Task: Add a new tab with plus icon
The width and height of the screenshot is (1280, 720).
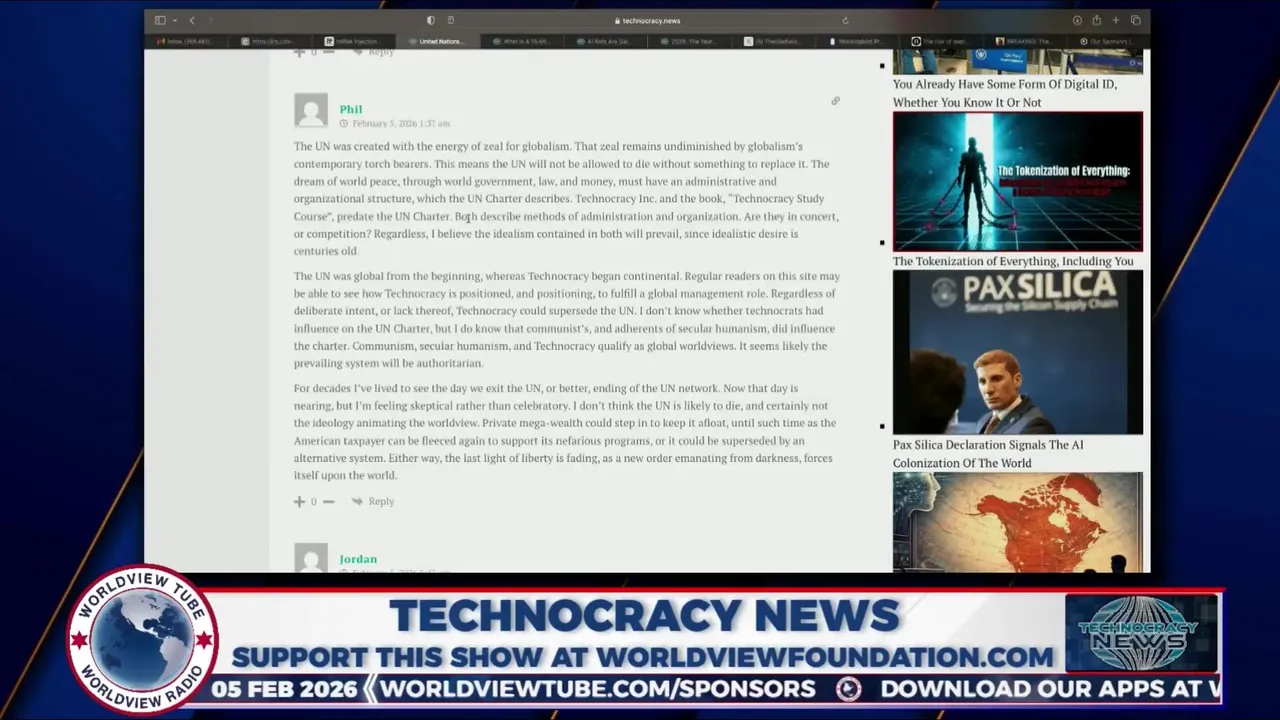Action: point(1116,20)
